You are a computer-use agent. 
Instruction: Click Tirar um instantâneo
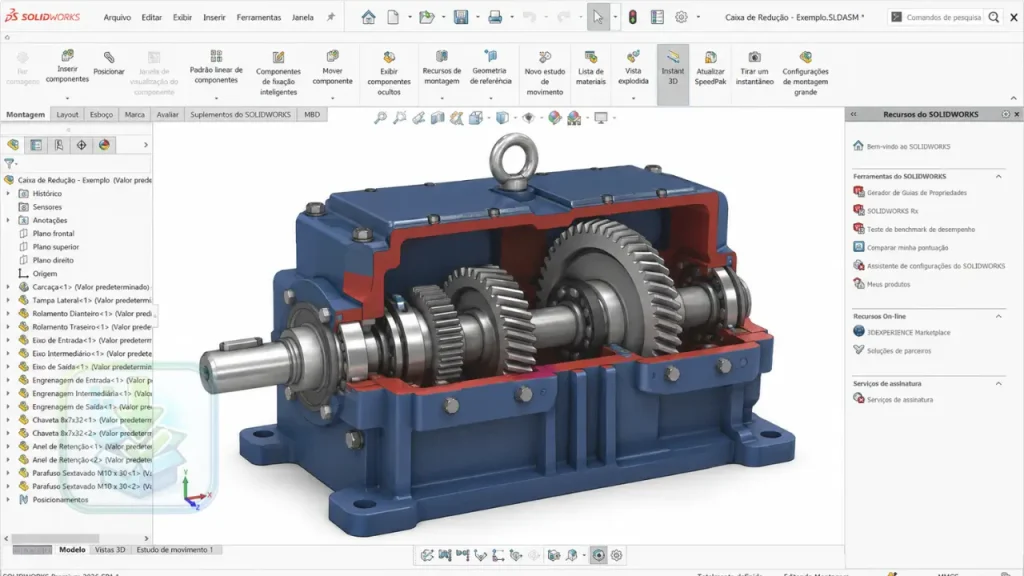(754, 67)
